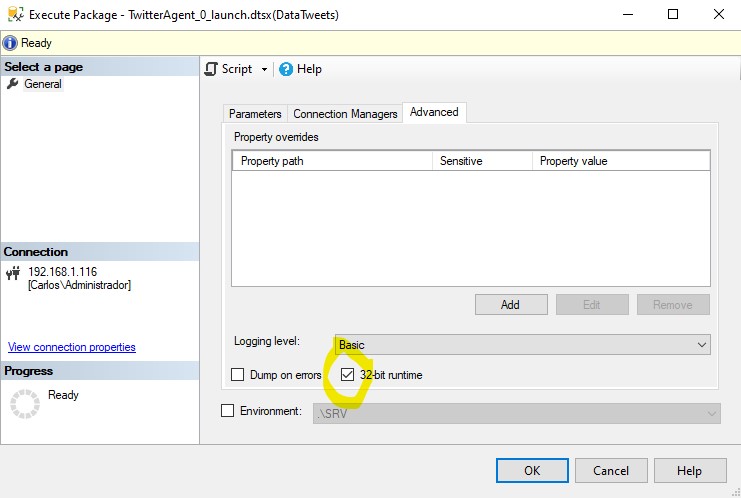Viewport: 741px width, 498px height.
Task: Click OK to execute the package
Action: point(532,471)
